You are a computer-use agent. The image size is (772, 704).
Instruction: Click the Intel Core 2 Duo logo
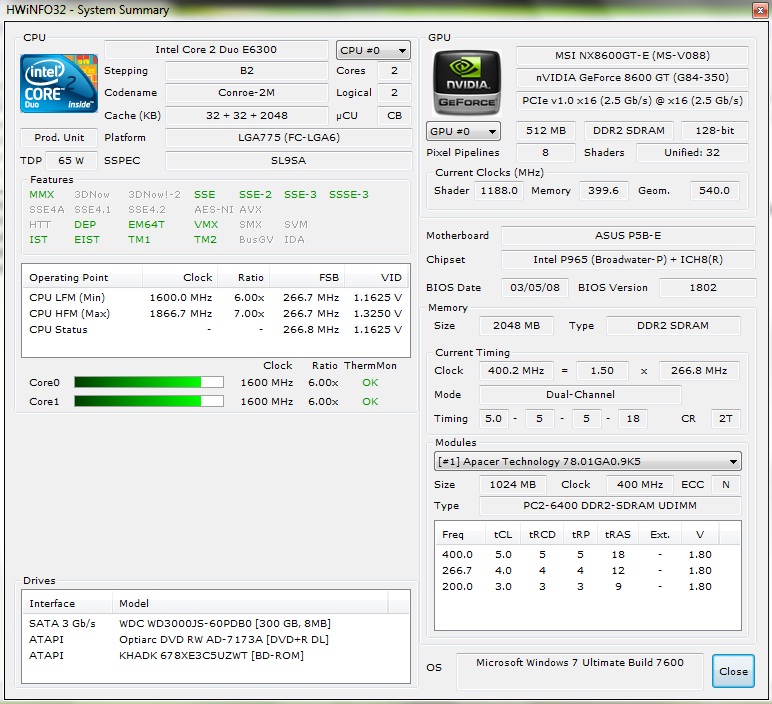[x=59, y=83]
